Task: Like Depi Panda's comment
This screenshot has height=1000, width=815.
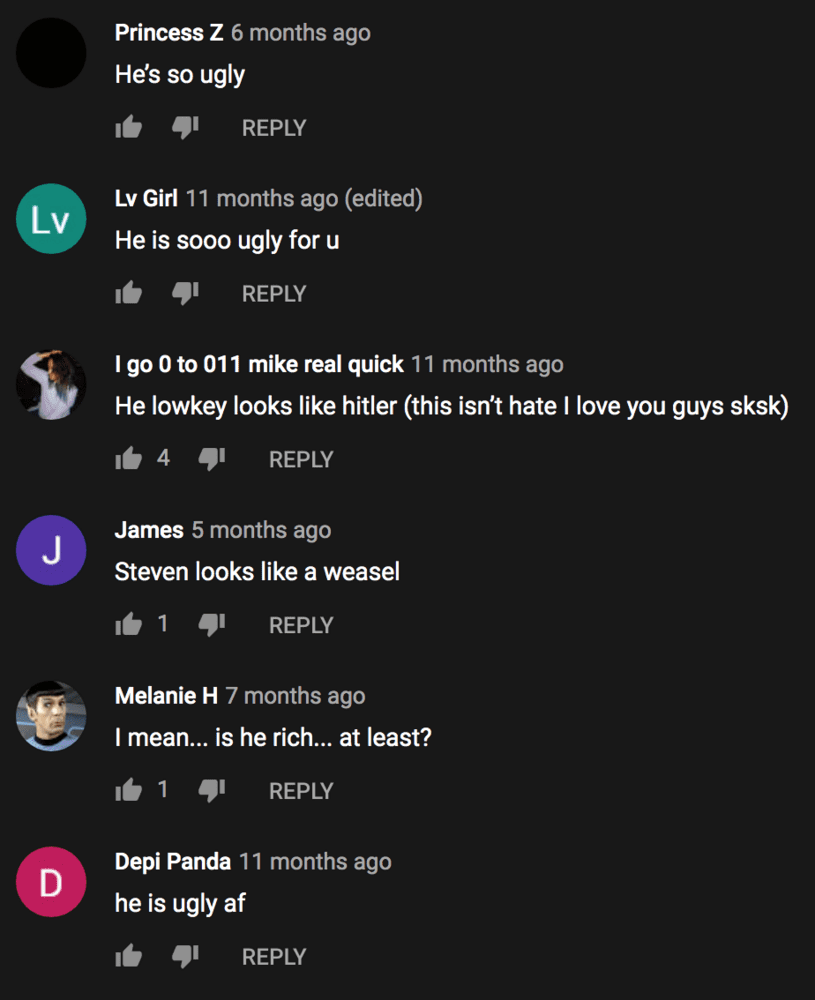Action: point(128,956)
